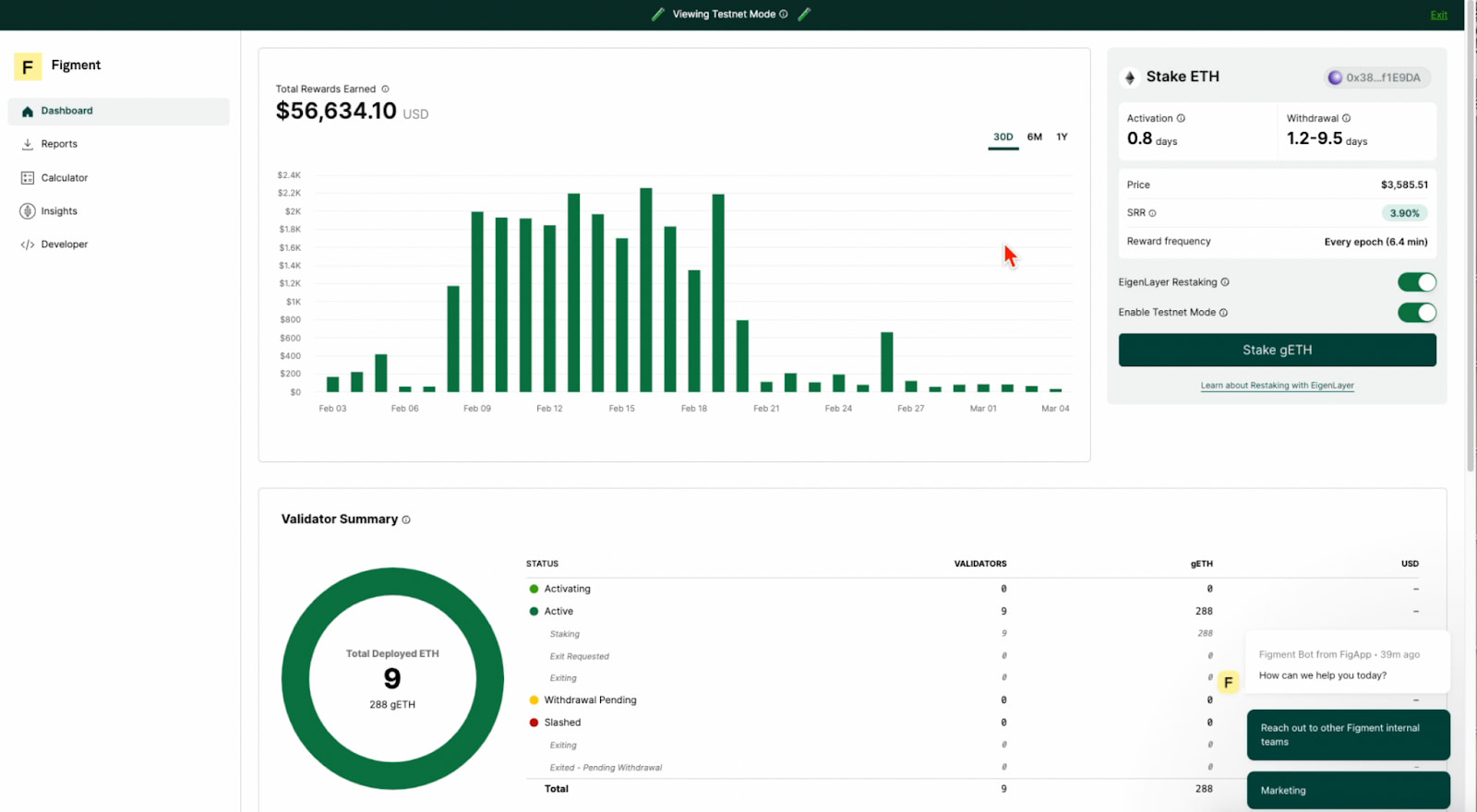Open Learn about Restaking with EigenLayer link
This screenshot has height=812, width=1477.
tap(1277, 386)
